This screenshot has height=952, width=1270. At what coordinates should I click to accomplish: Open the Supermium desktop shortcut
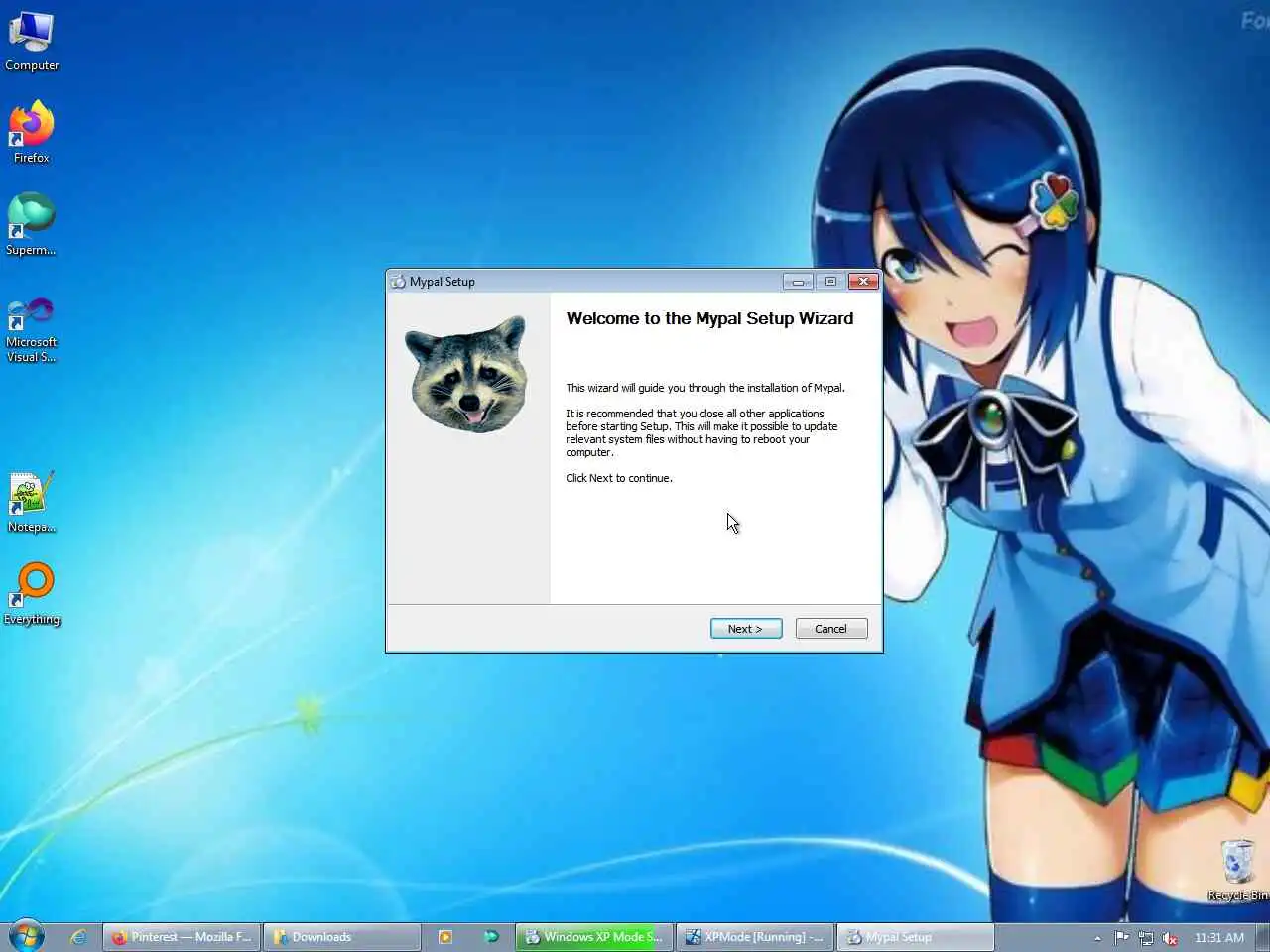click(31, 225)
